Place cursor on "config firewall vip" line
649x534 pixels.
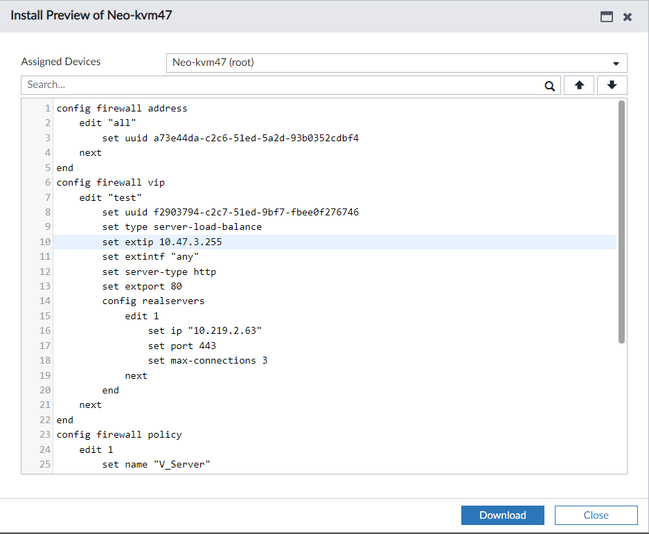coord(110,183)
